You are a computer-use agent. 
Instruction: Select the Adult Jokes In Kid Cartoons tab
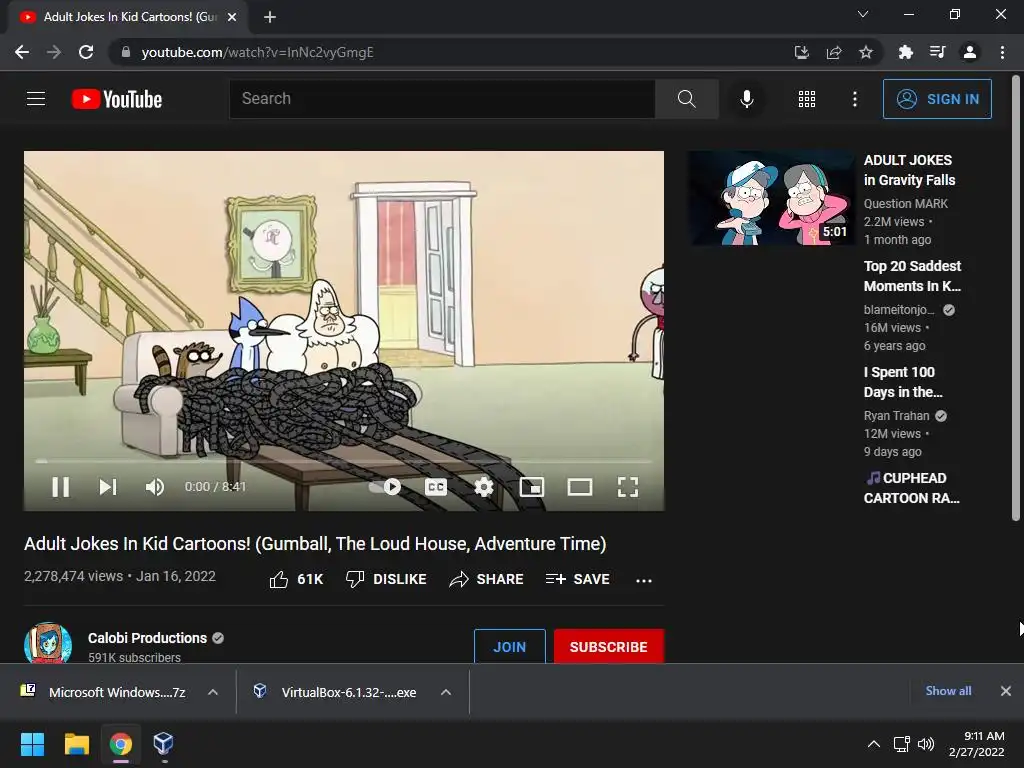[128, 17]
